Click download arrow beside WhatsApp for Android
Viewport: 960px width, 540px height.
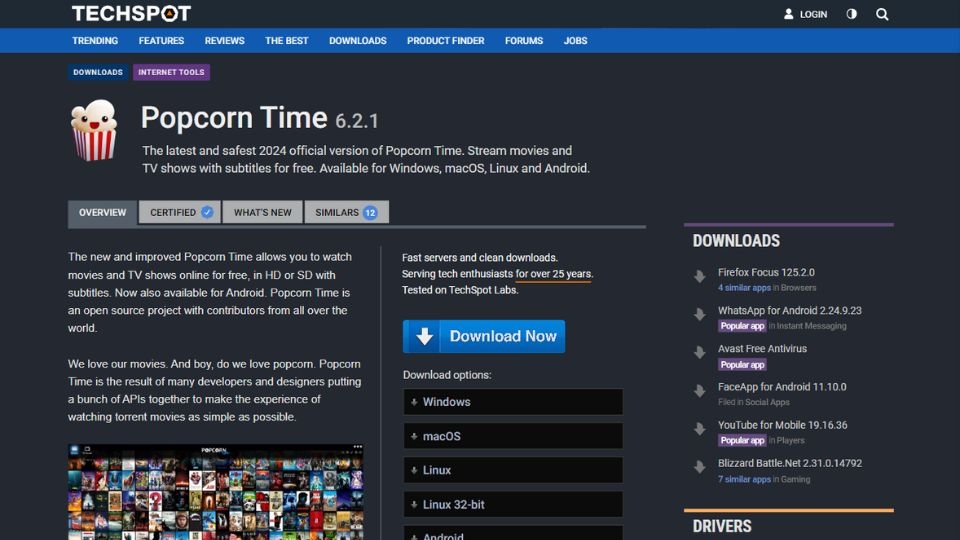[x=700, y=315]
